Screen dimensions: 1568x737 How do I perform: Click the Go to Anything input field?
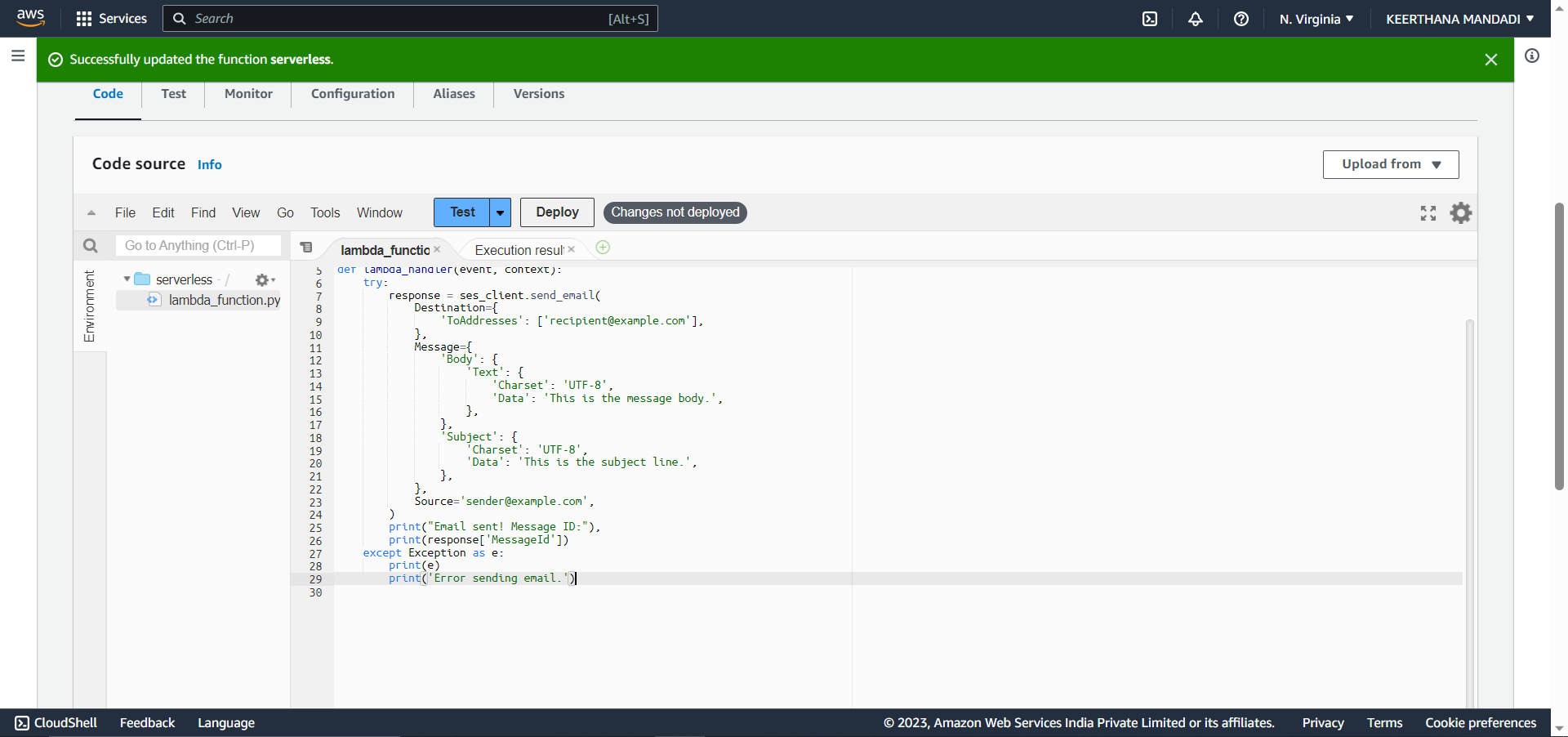(196, 245)
